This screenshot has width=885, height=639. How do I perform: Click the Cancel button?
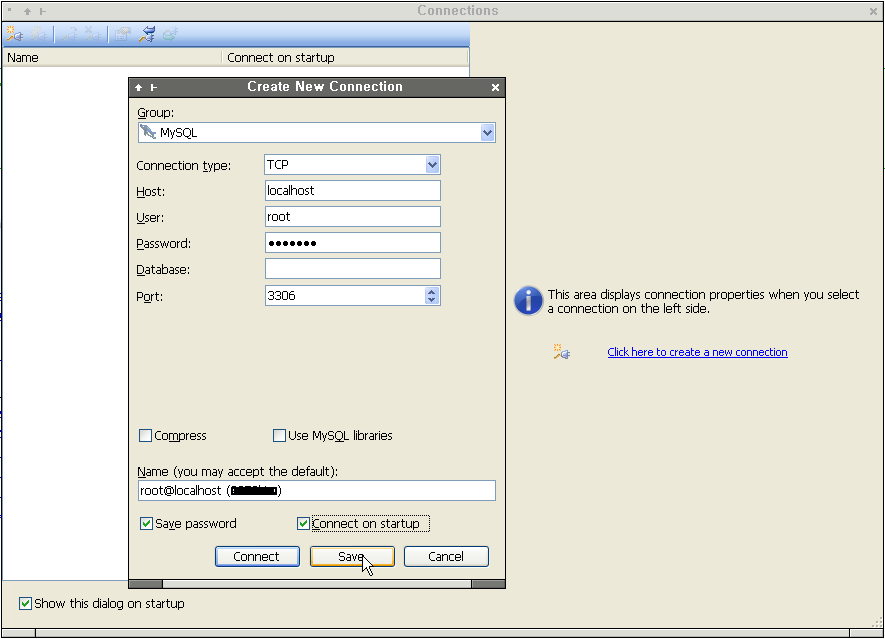(446, 557)
